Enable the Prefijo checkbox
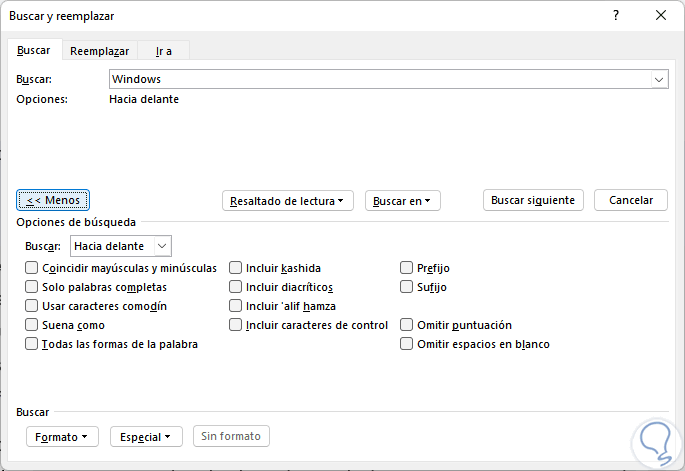This screenshot has height=471, width=685. click(x=407, y=268)
